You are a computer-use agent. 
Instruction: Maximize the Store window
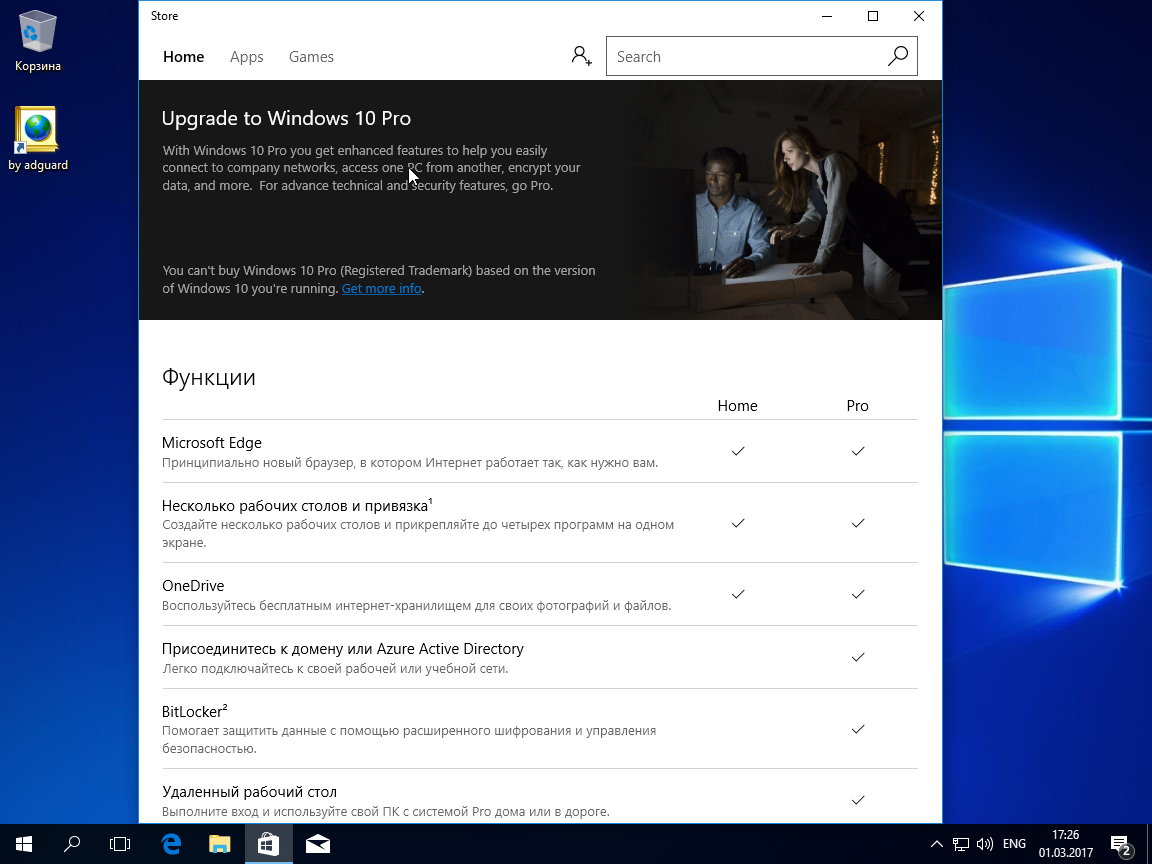[x=873, y=16]
